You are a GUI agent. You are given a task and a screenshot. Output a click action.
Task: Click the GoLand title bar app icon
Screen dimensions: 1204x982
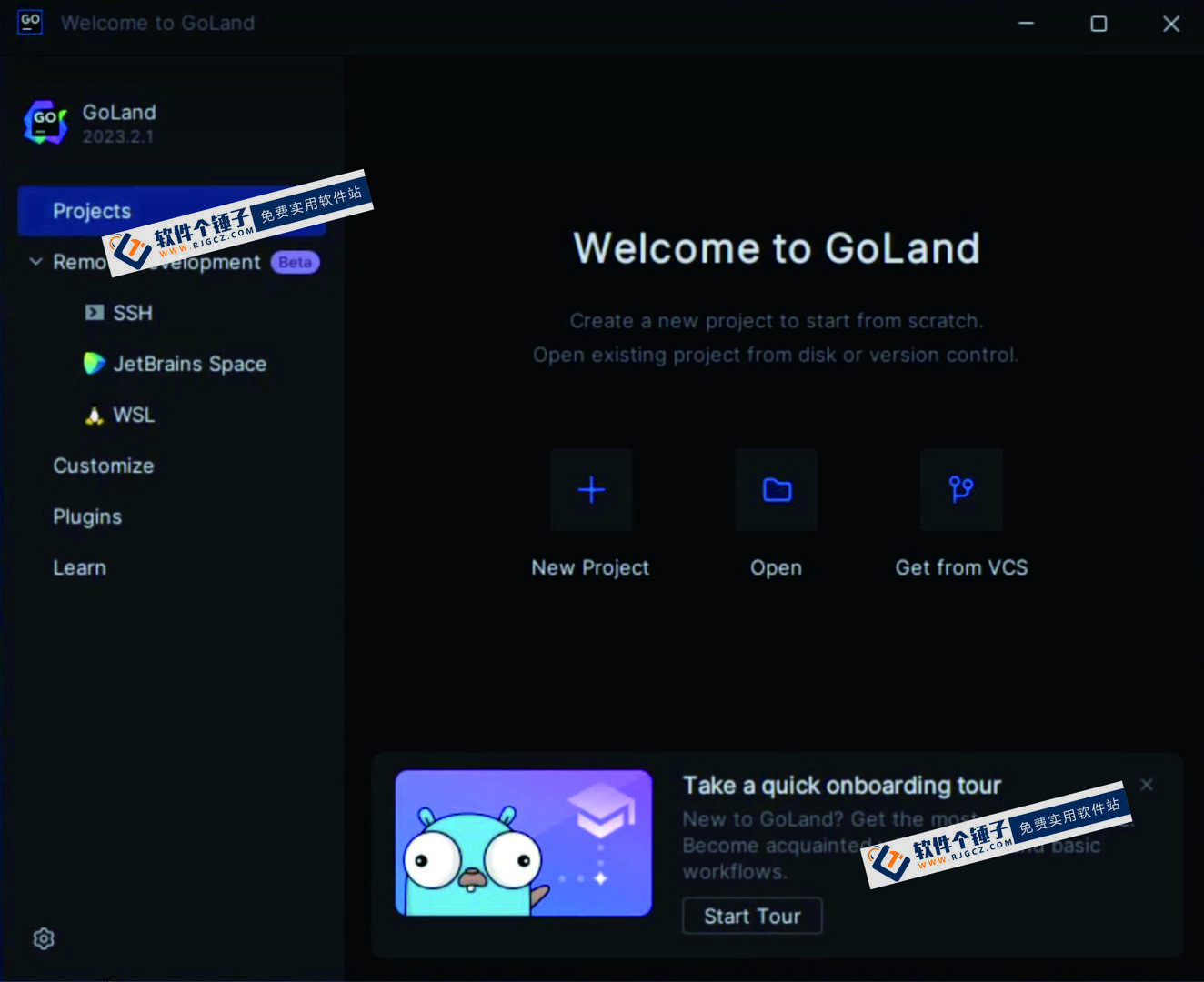[x=30, y=22]
